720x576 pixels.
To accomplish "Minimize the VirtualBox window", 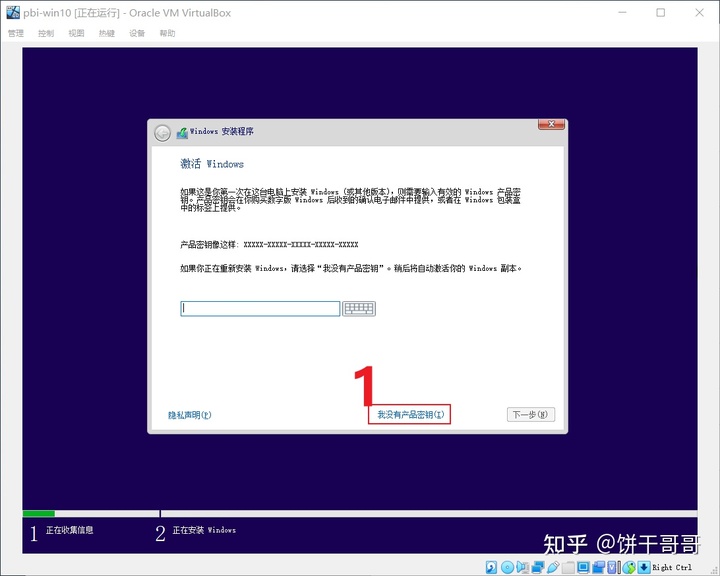I will click(622, 12).
